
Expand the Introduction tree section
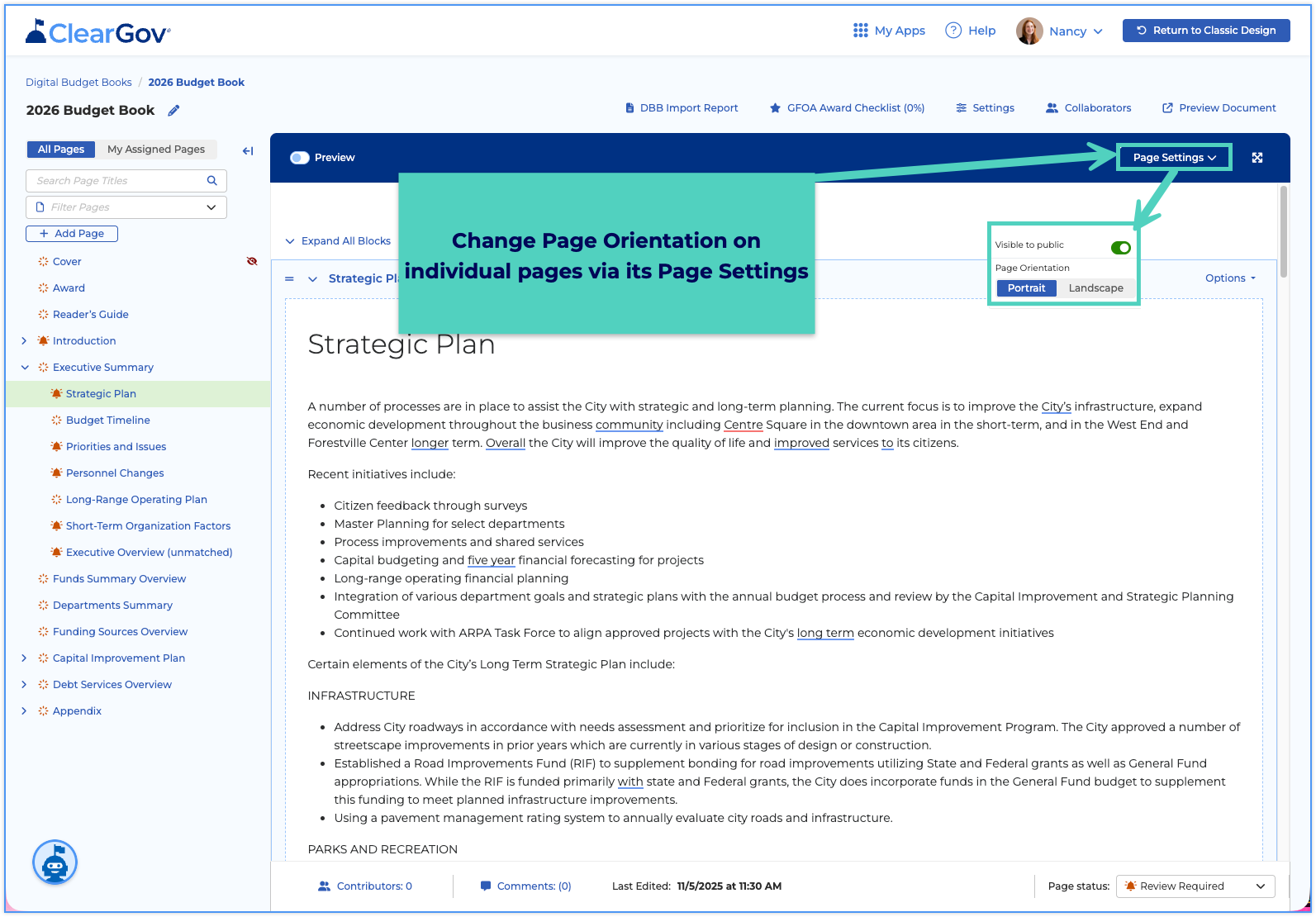24,340
